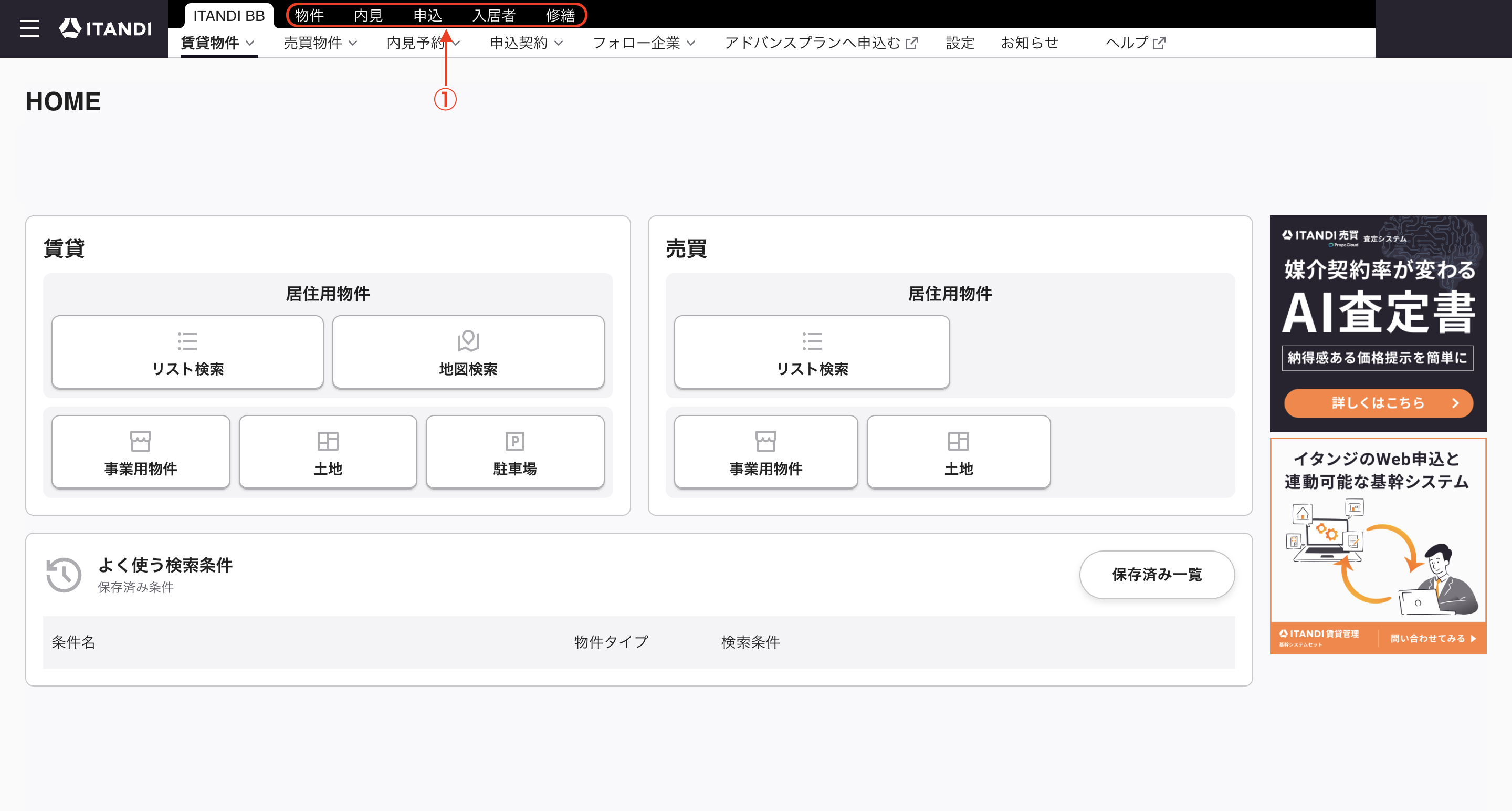1512x811 pixels.
Task: Click the ITANDI logo
Action: [106, 28]
